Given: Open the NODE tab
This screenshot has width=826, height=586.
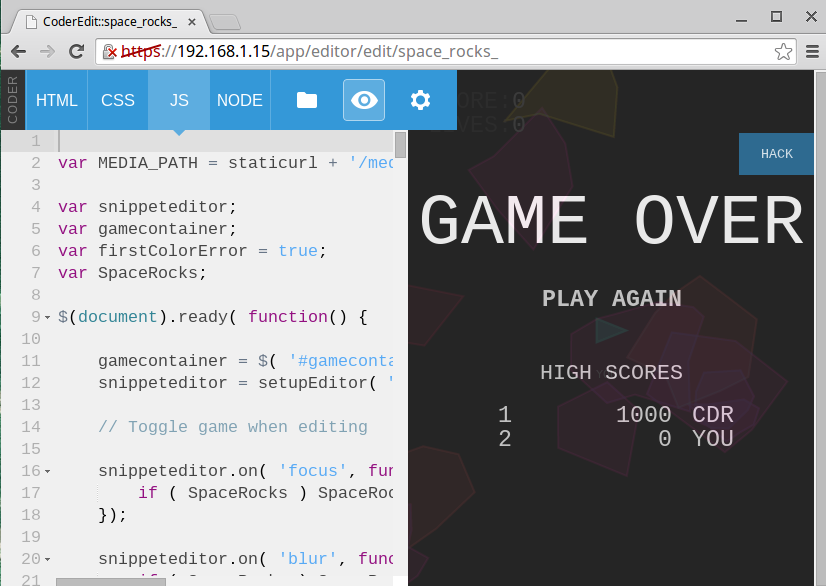Looking at the screenshot, I should coord(239,100).
